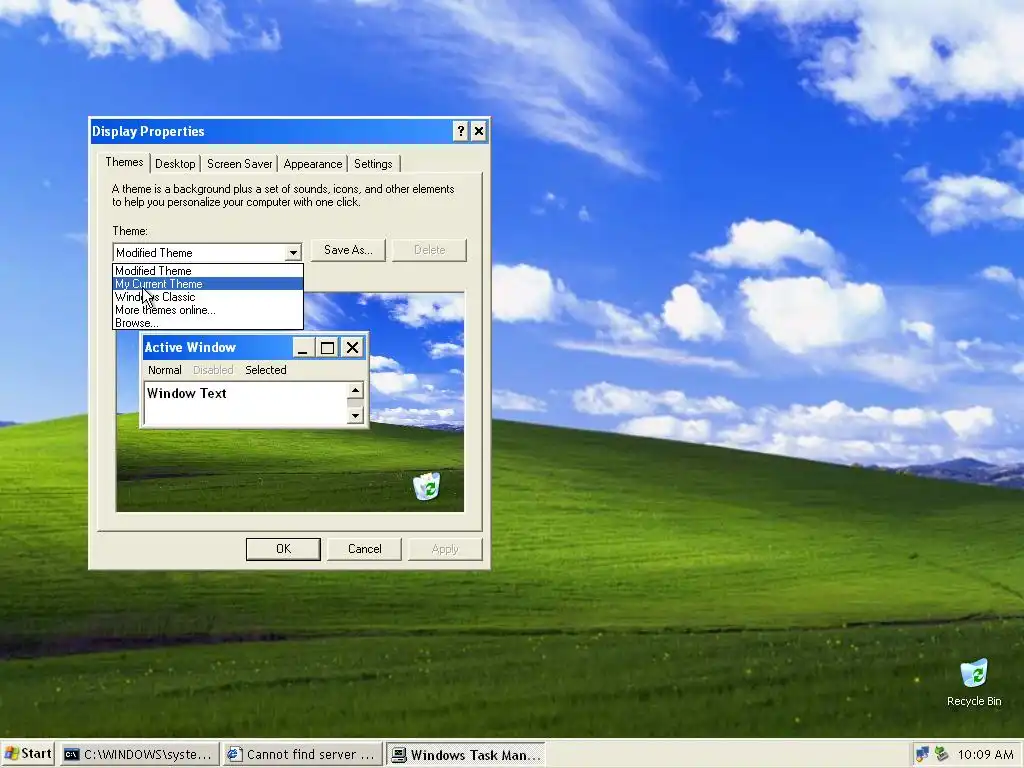Click the preview scrollbar down arrow
Image resolution: width=1024 pixels, height=768 pixels.
355,415
